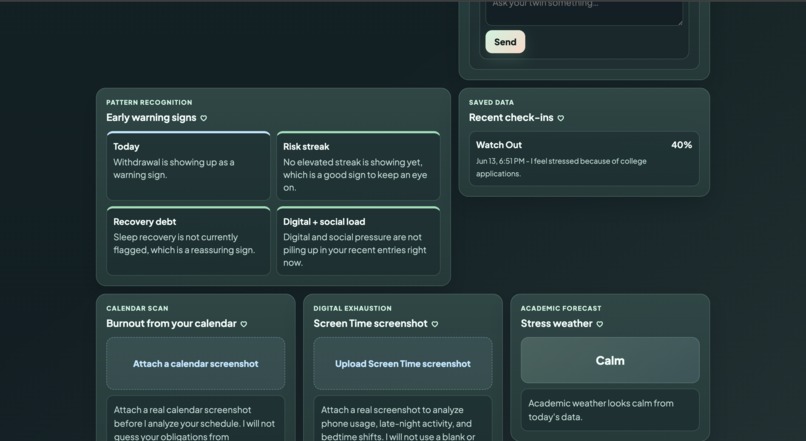
Task: Attach a calendar screenshot
Action: point(196,363)
